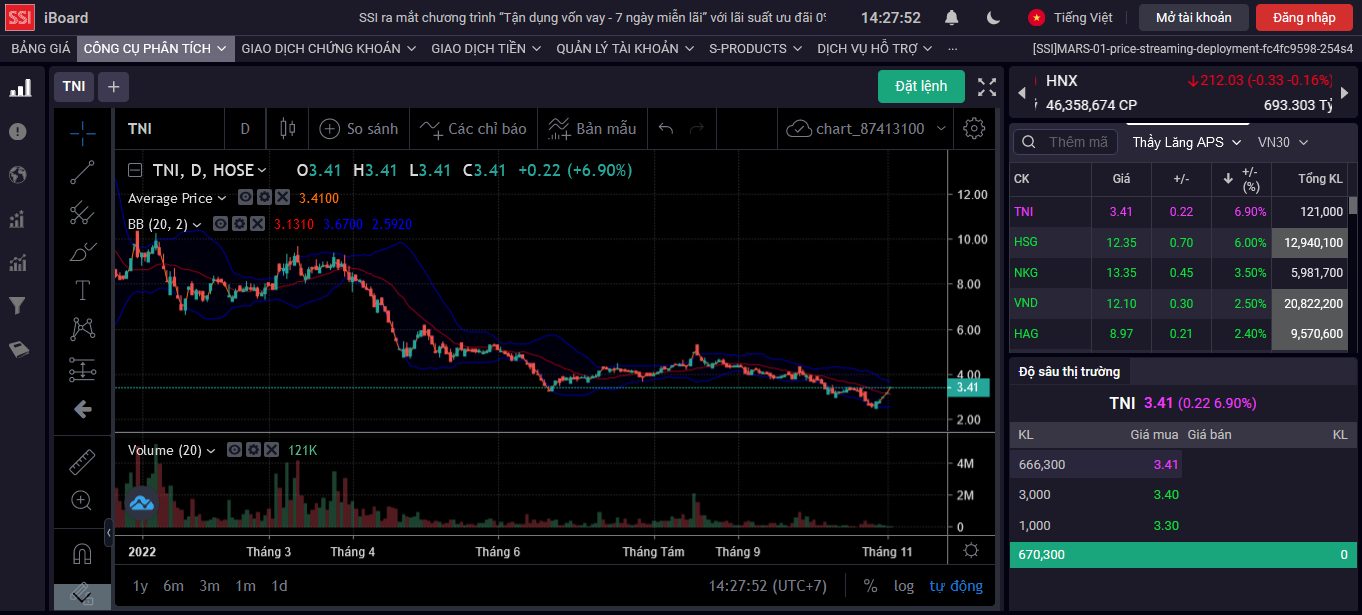Remove the Volume (20) indicator
Image resolution: width=1362 pixels, height=615 pixels.
[272, 450]
